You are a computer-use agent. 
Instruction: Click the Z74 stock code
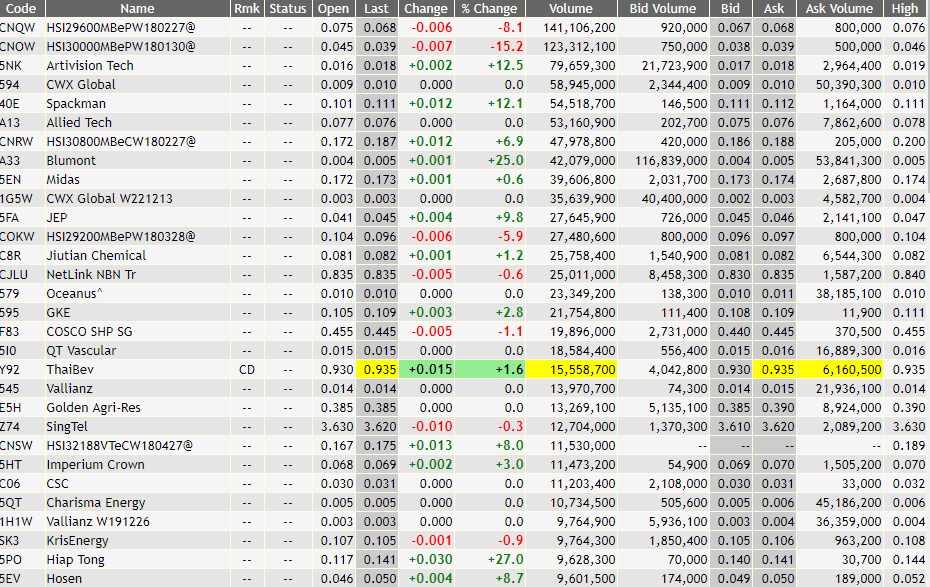[9, 426]
